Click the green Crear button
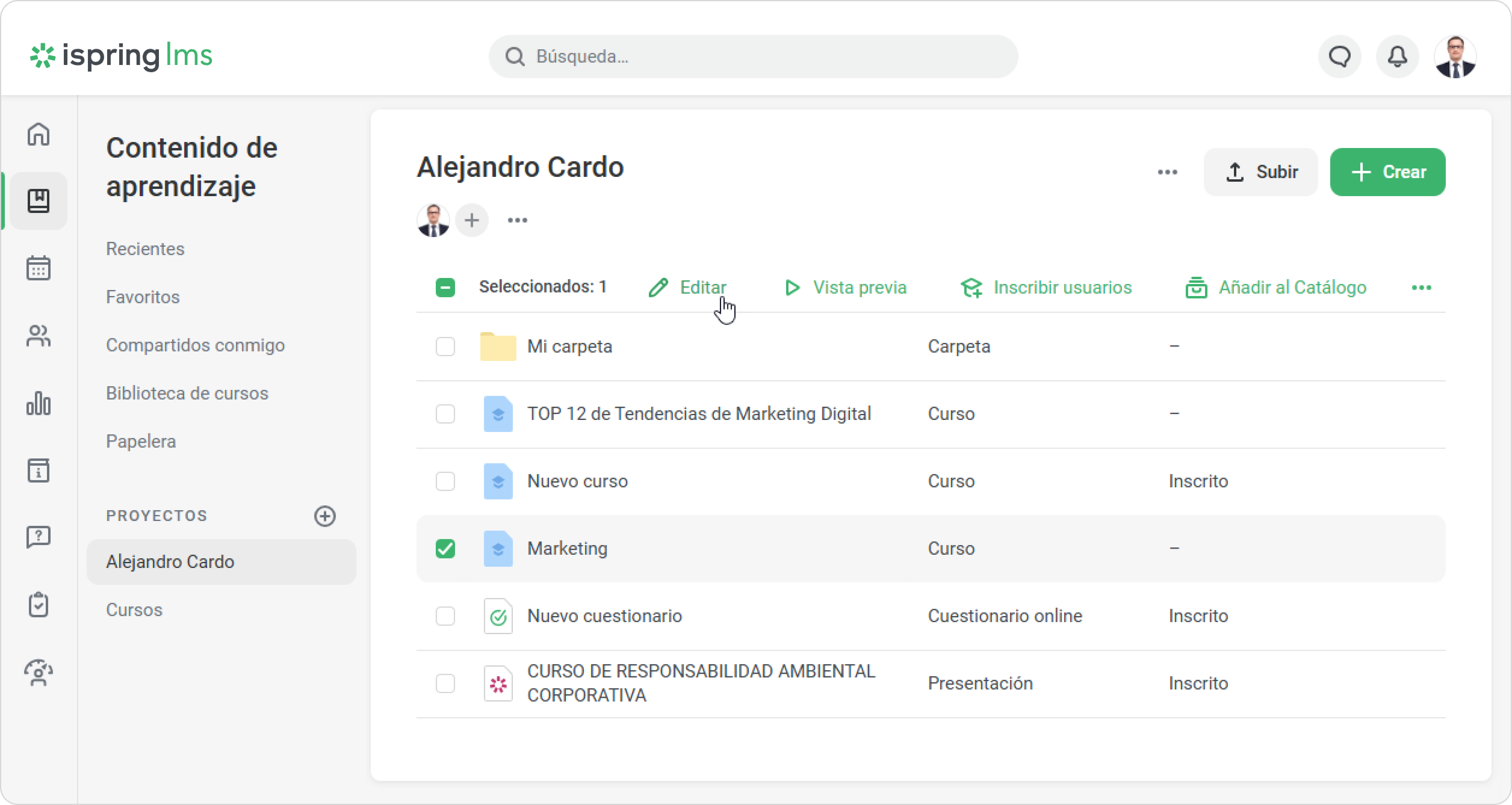Screen dimensions: 1512x805 (1387, 172)
